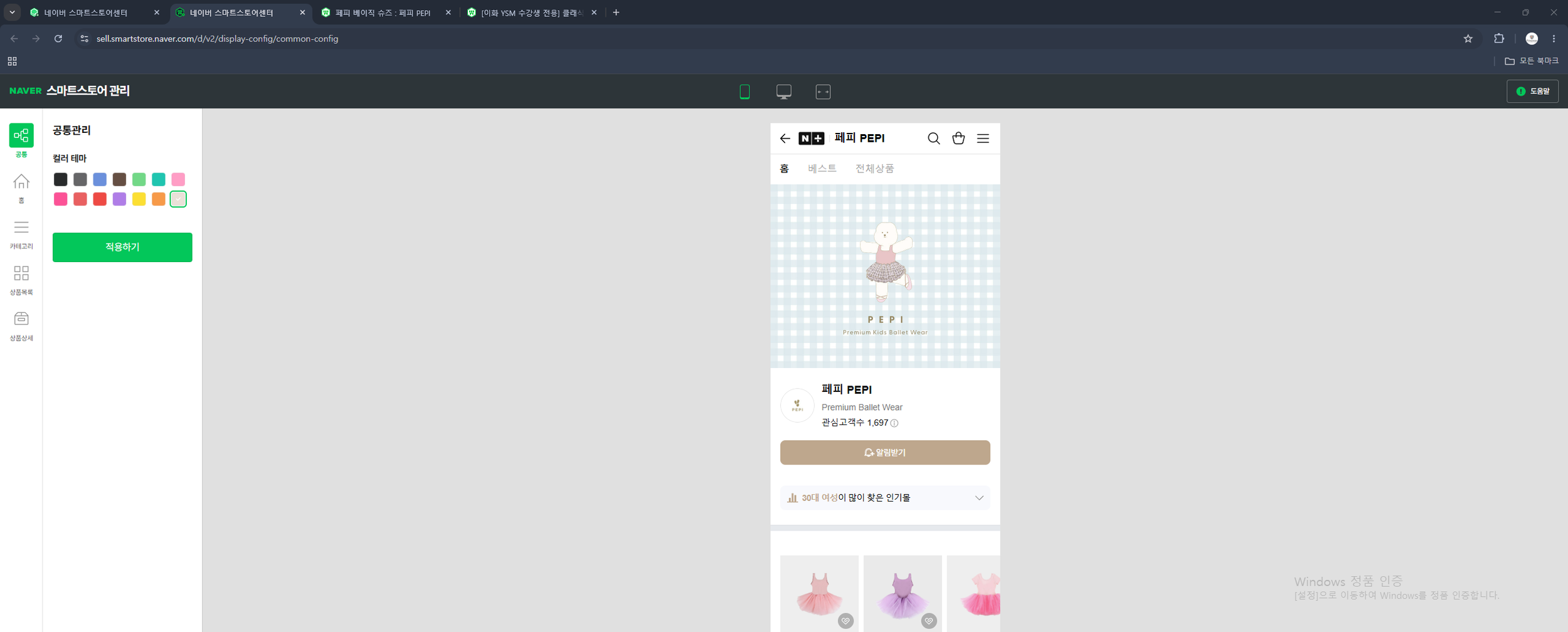Select the black color theme swatch
The width and height of the screenshot is (1568, 632).
(60, 179)
